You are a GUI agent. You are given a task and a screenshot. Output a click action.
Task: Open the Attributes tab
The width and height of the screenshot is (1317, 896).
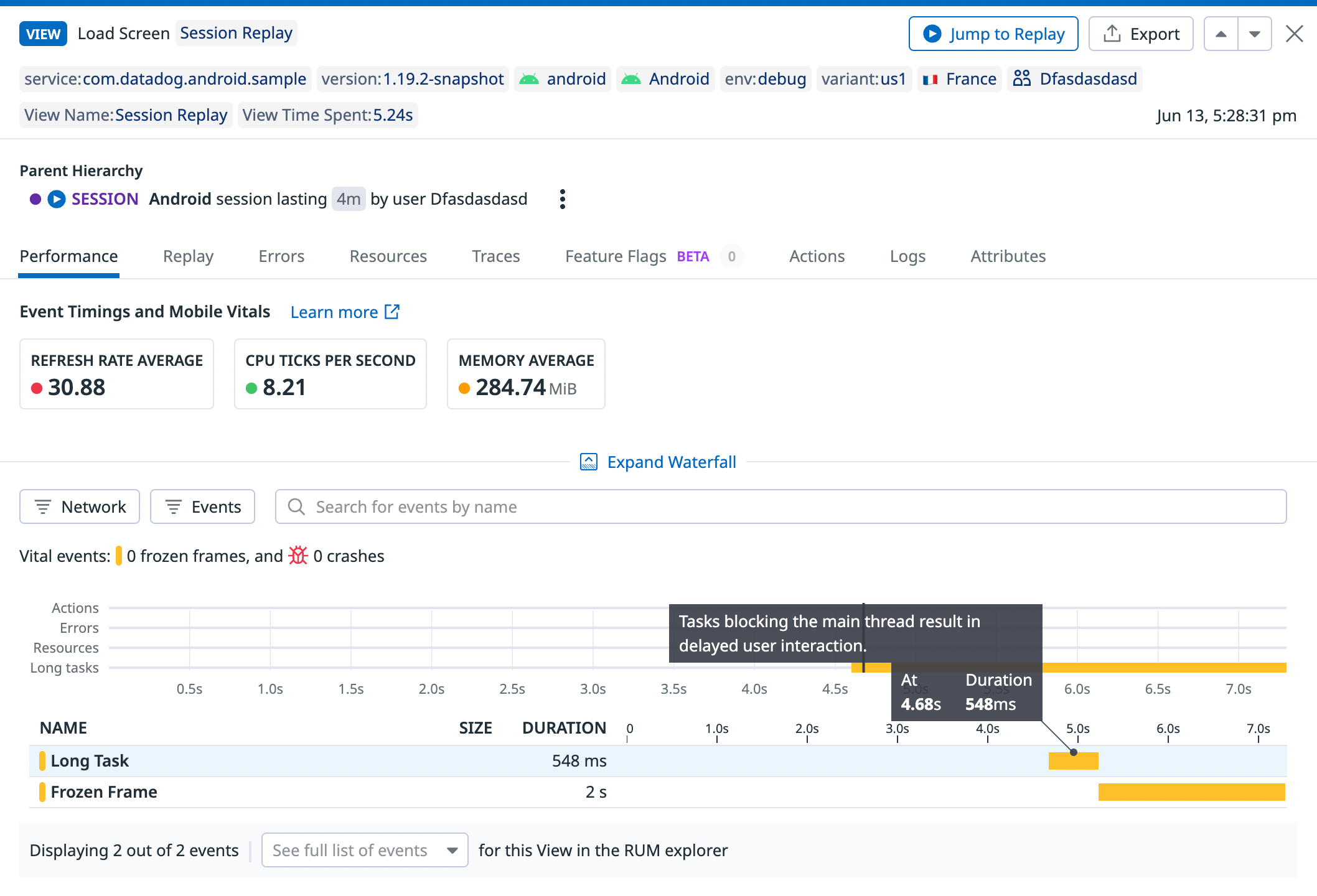click(x=1008, y=256)
